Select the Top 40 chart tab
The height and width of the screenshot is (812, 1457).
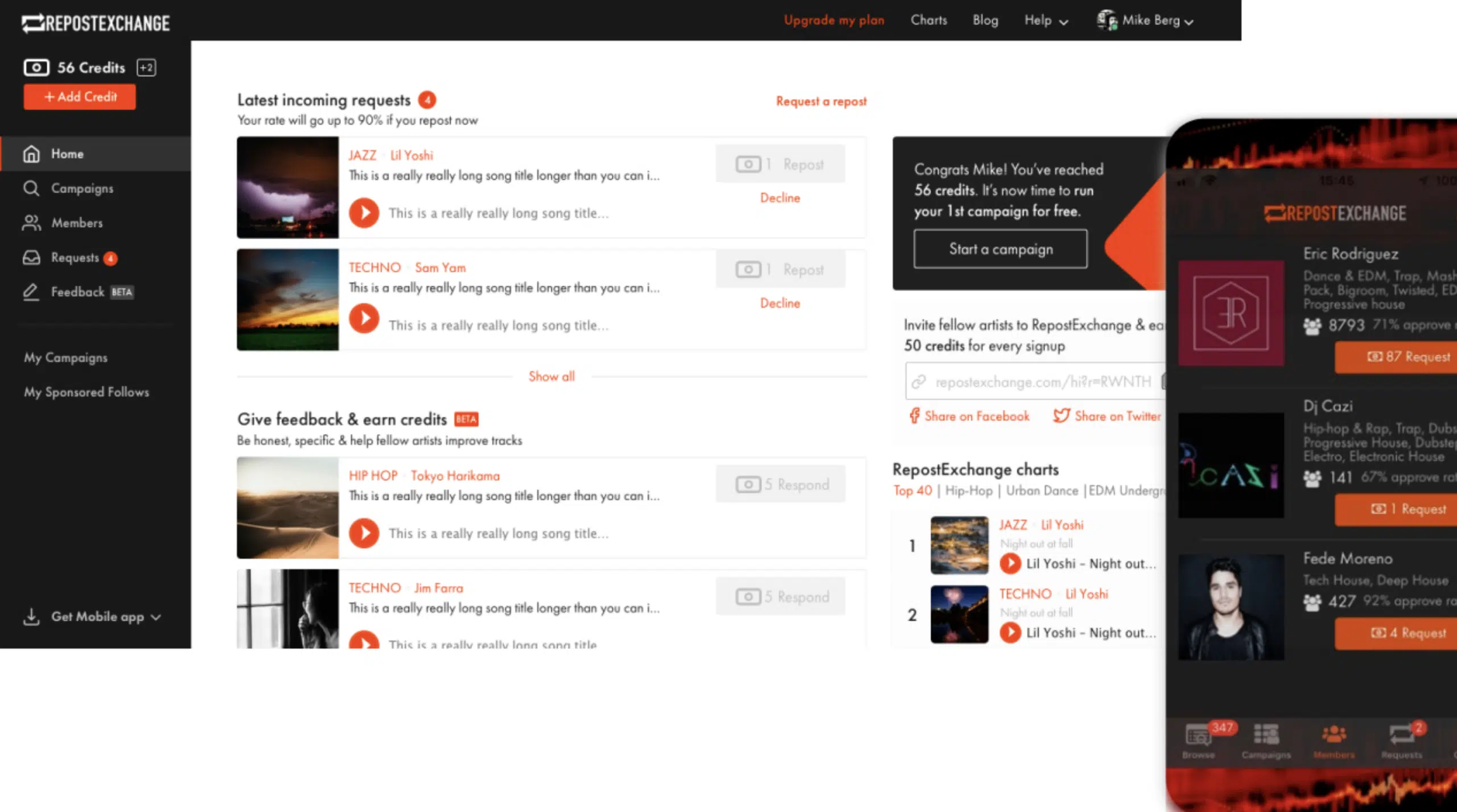913,491
